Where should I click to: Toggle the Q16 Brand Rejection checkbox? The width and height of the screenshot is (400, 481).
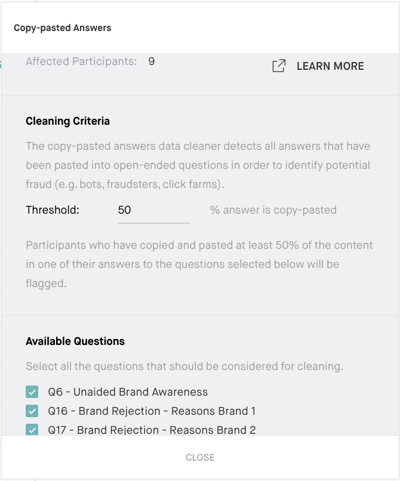pos(32,411)
